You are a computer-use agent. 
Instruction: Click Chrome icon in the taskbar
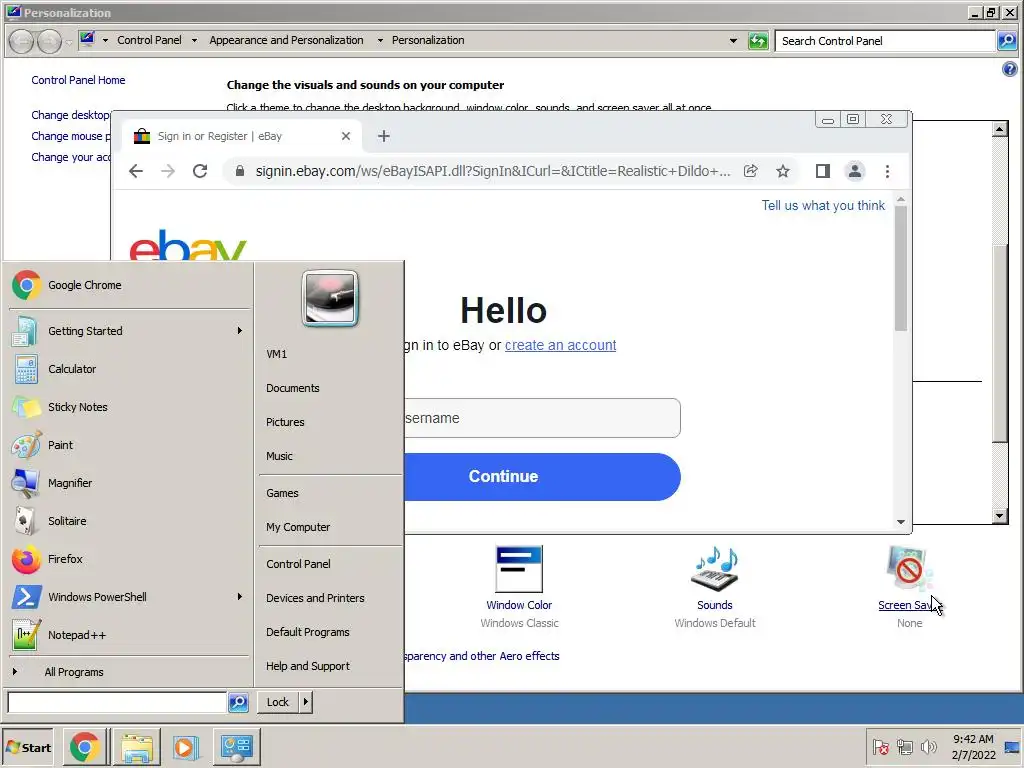86,747
